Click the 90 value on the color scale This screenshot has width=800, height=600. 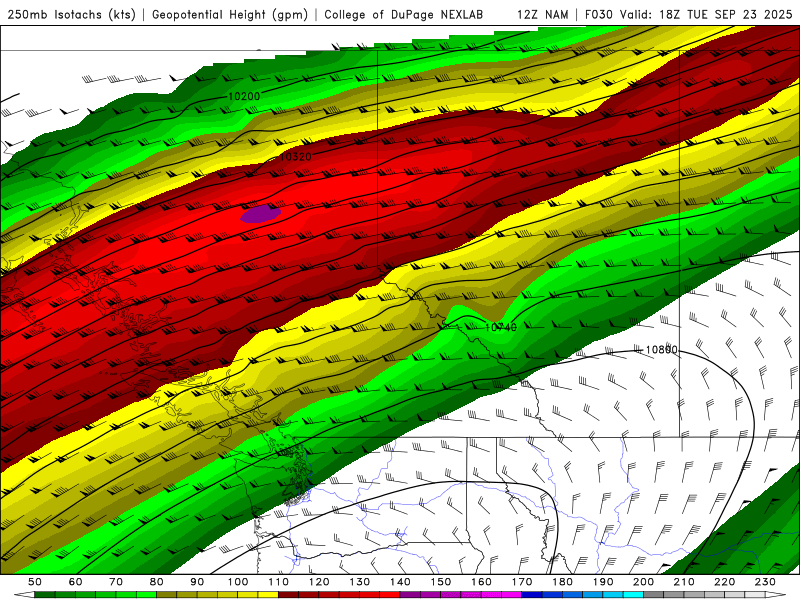point(197,582)
